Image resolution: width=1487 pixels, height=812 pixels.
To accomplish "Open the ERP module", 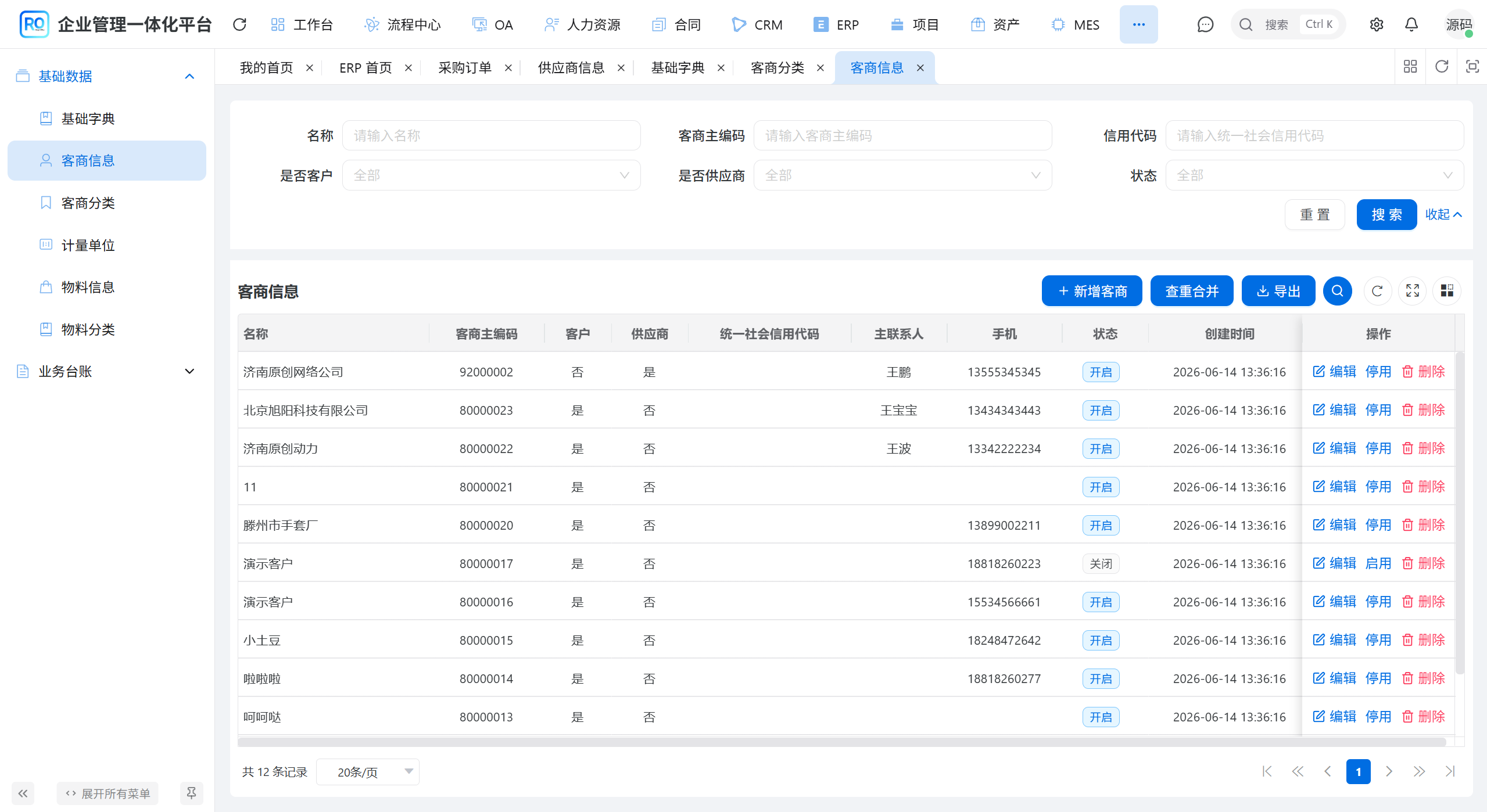I will 836,24.
